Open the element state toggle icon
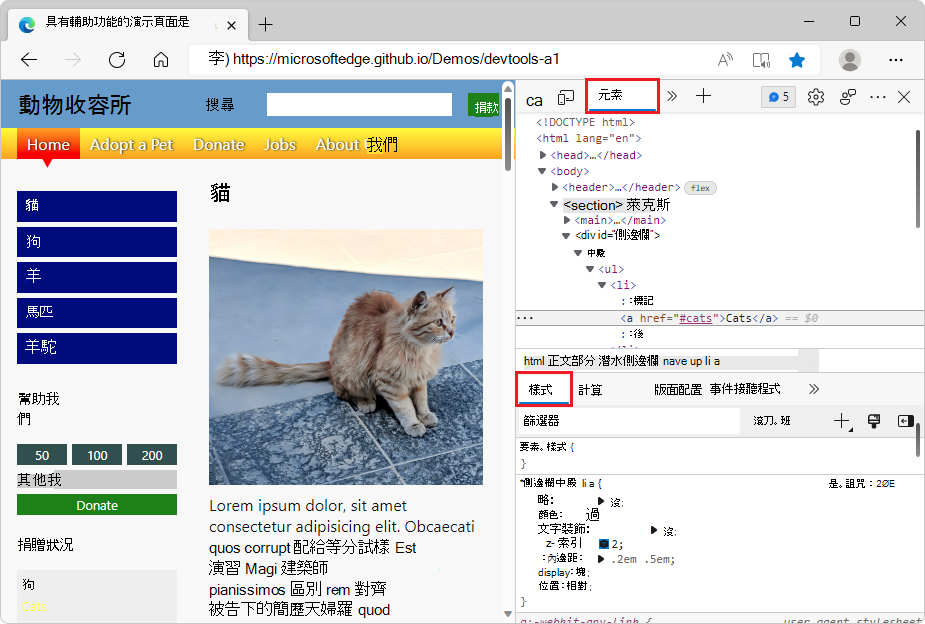This screenshot has height=624, width=925. 874,421
